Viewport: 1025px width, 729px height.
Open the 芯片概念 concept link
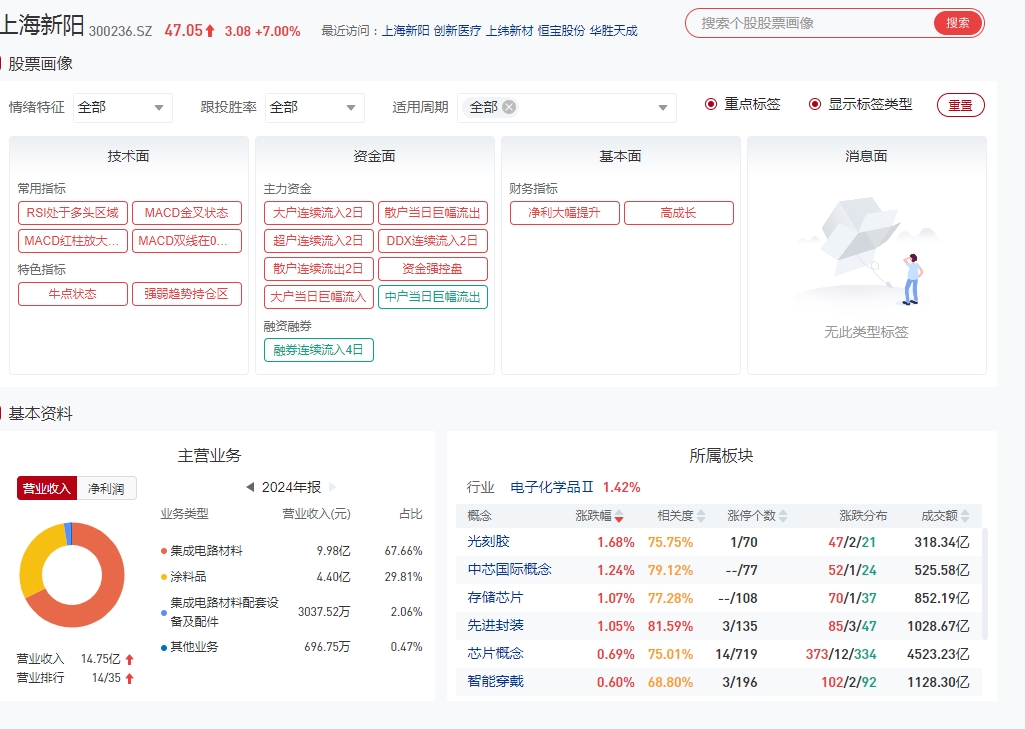[x=496, y=654]
